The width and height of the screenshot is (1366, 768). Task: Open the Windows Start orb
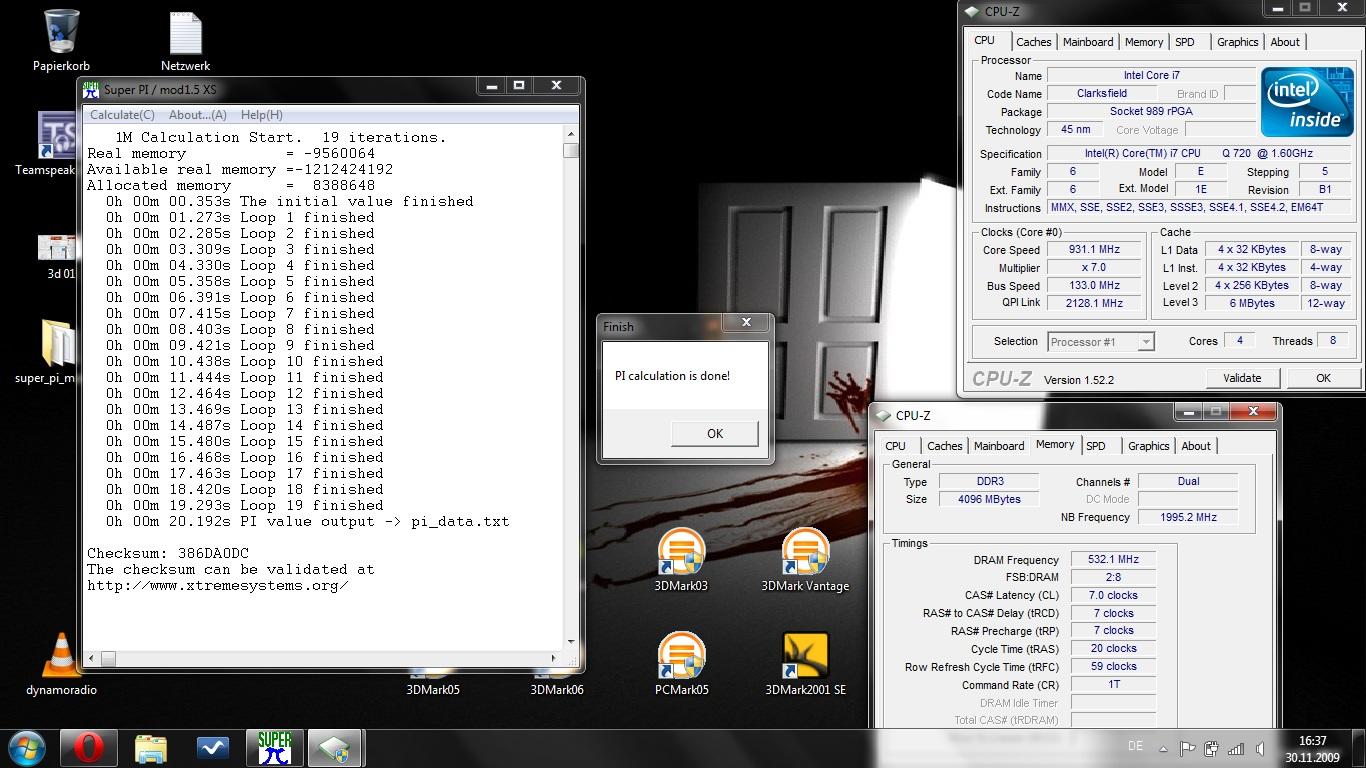pyautogui.click(x=27, y=748)
